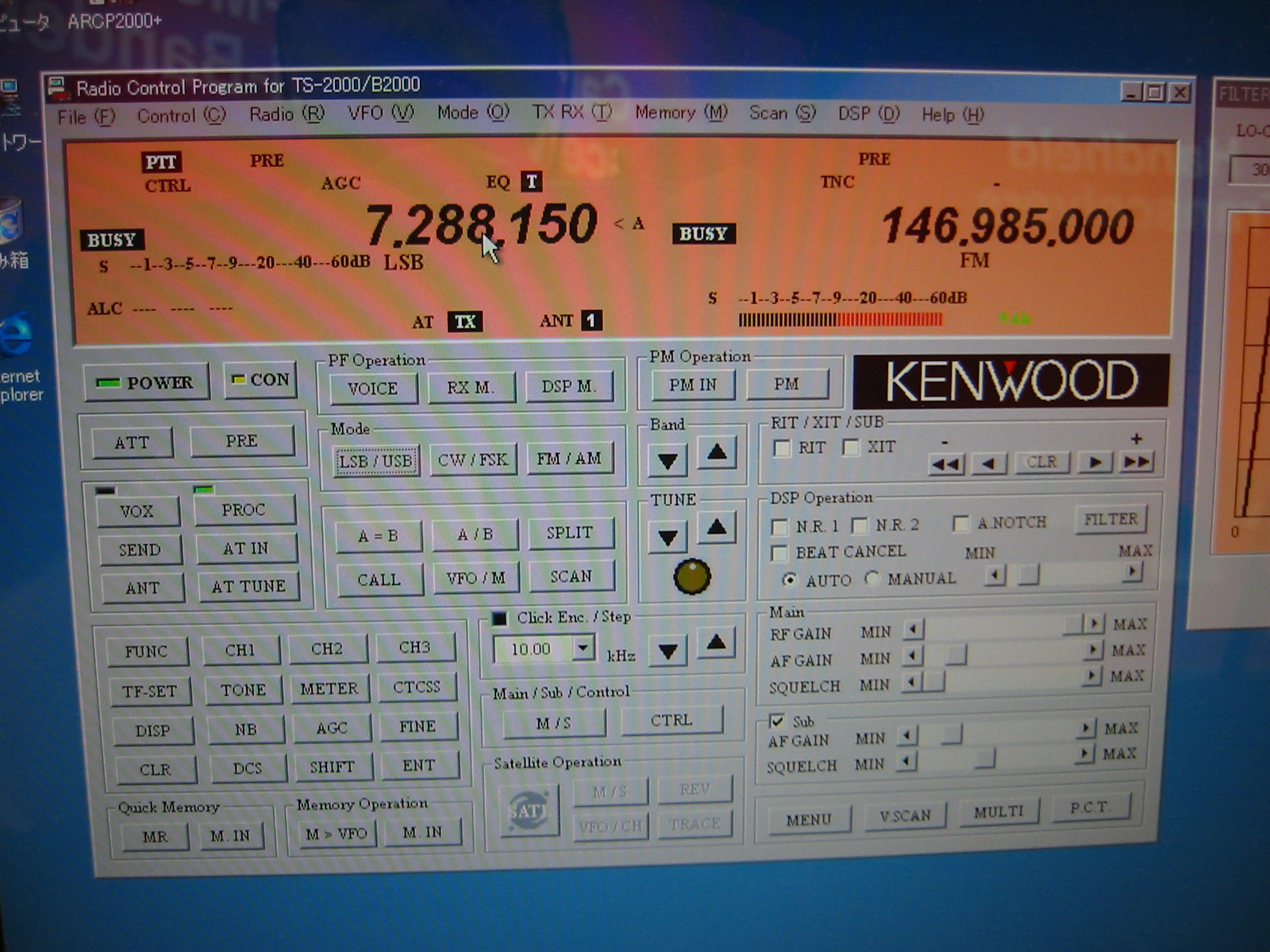The height and width of the screenshot is (952, 1270).
Task: Open the TX RX menu
Action: point(571,112)
